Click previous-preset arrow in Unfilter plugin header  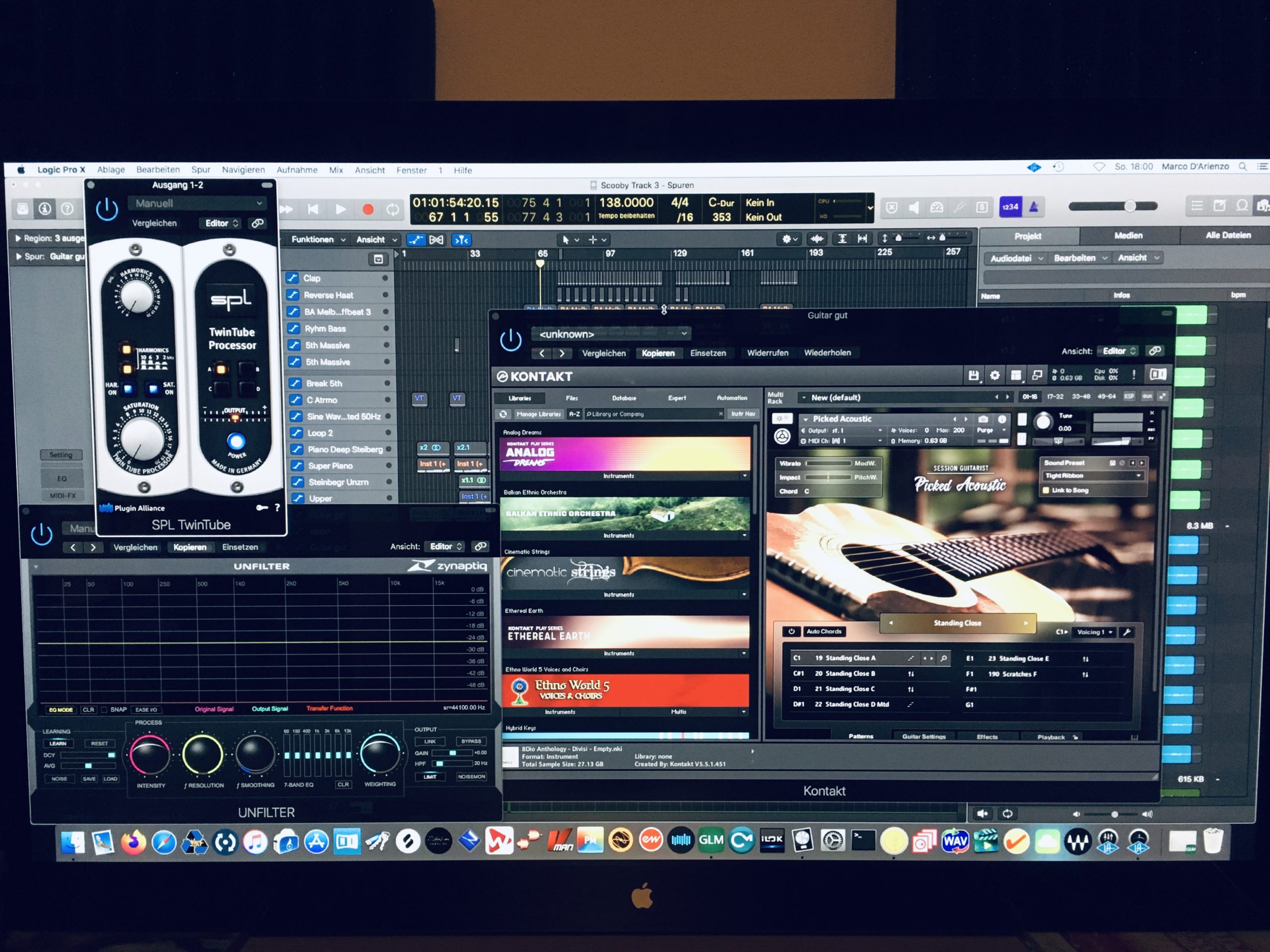click(x=73, y=547)
